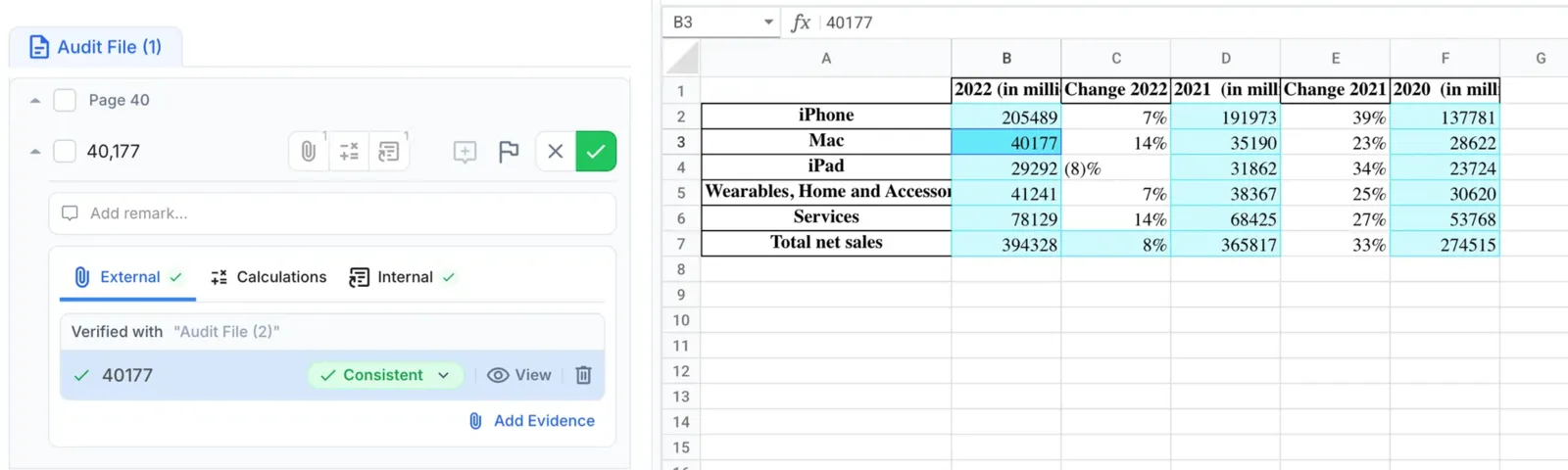Image resolution: width=1568 pixels, height=470 pixels.
Task: Select column C header
Action: [1116, 58]
